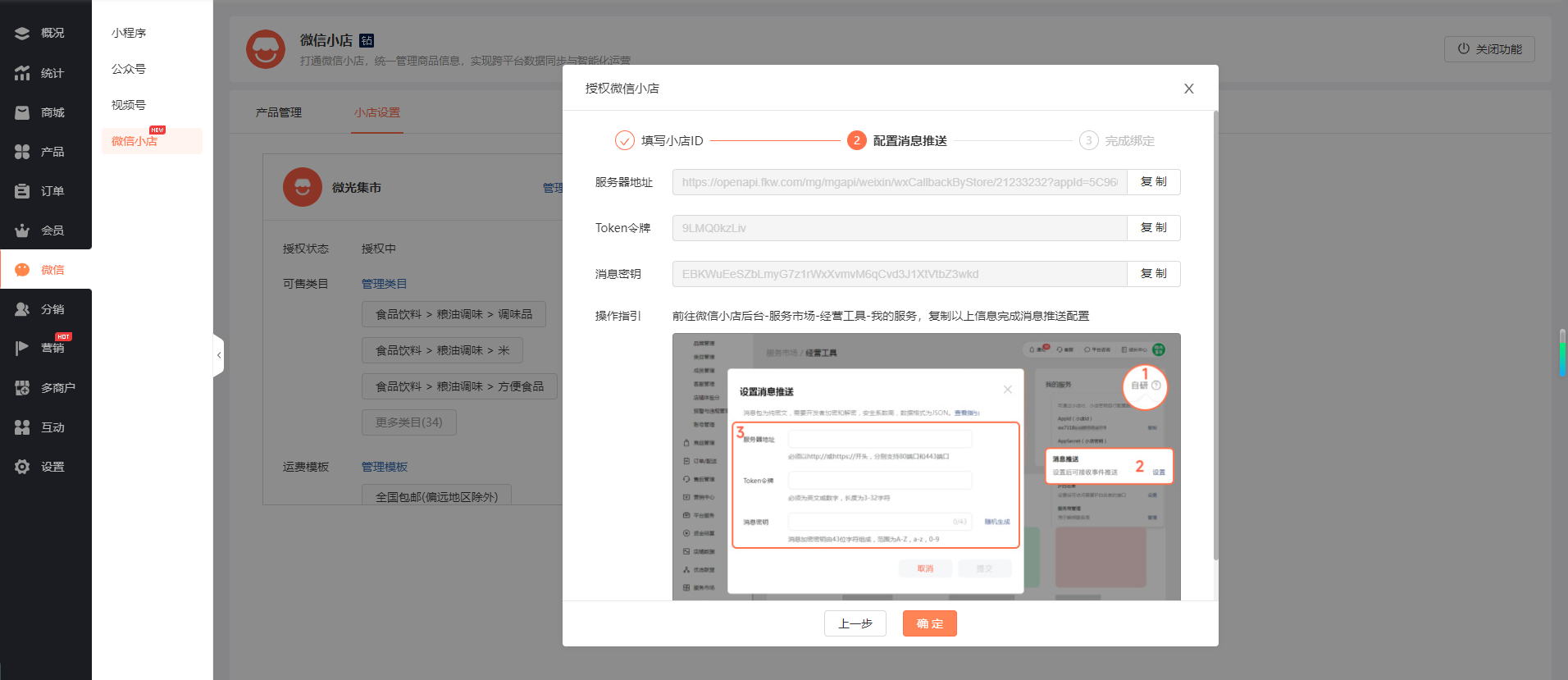1568x680 pixels.
Task: Click the 食品饮料 > 粮油调味 > 方便食品 category tag
Action: tap(459, 386)
